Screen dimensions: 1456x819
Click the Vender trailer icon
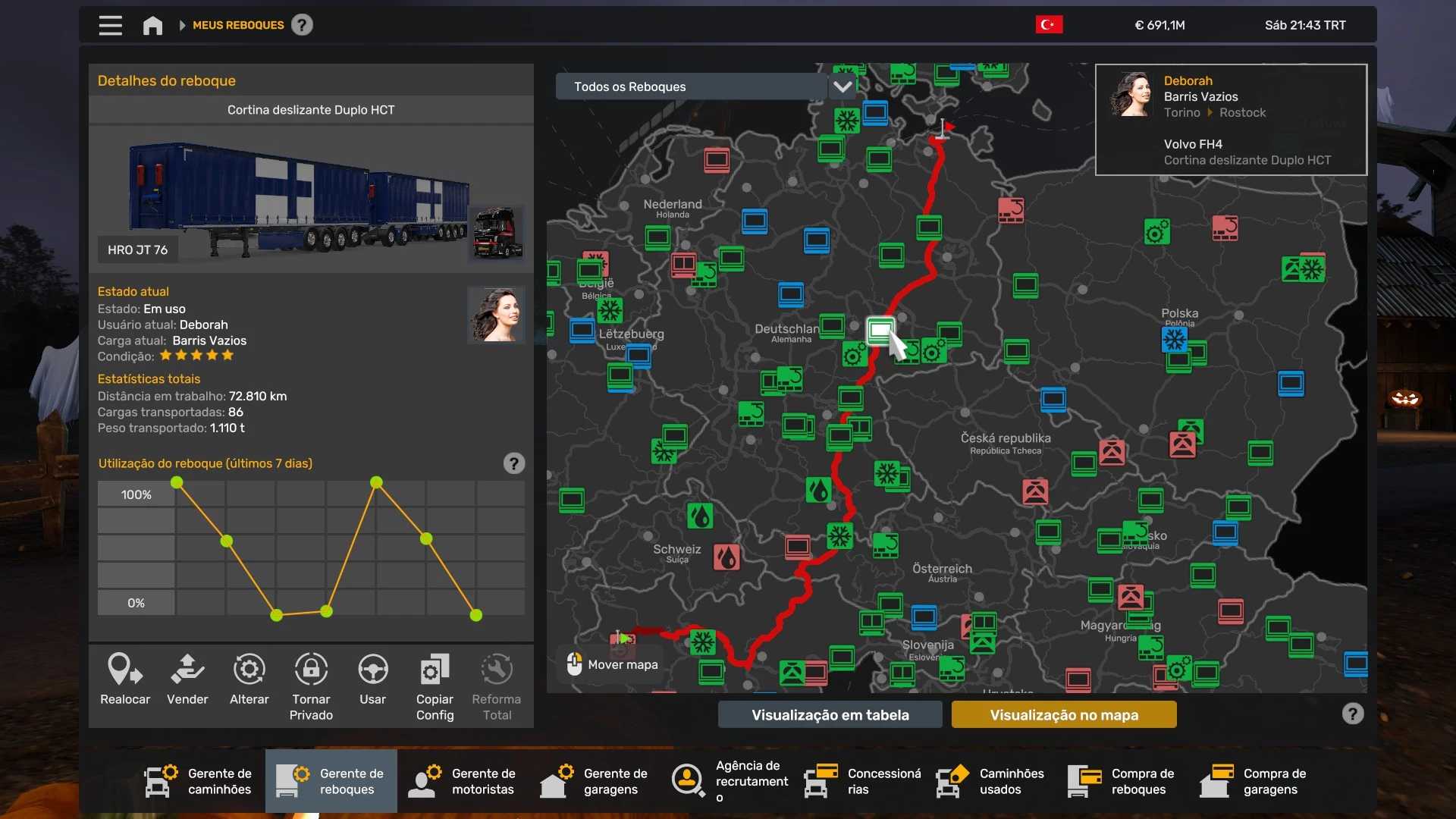[187, 670]
